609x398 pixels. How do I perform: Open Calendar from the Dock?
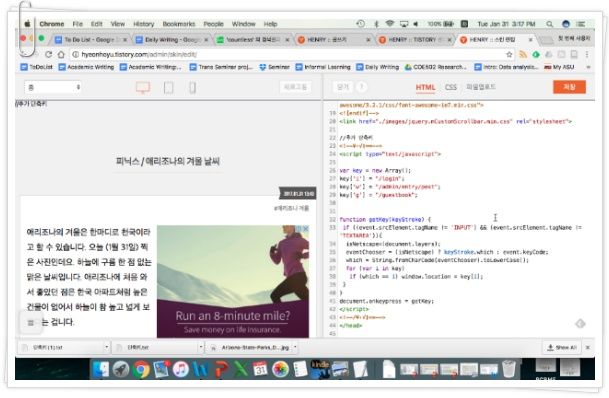260,369
